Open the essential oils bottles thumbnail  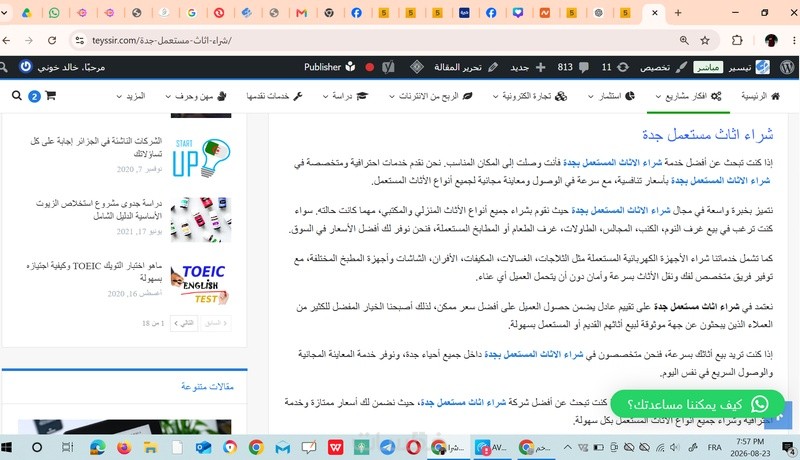coord(201,220)
